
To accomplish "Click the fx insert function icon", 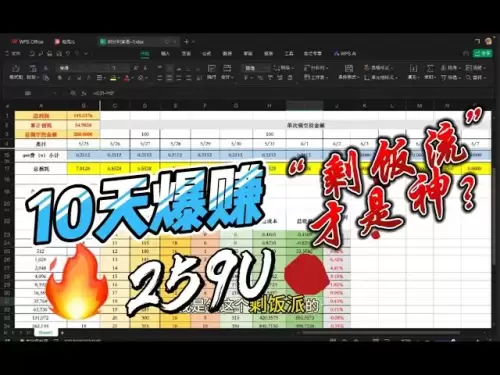I will pyautogui.click(x=84, y=93).
